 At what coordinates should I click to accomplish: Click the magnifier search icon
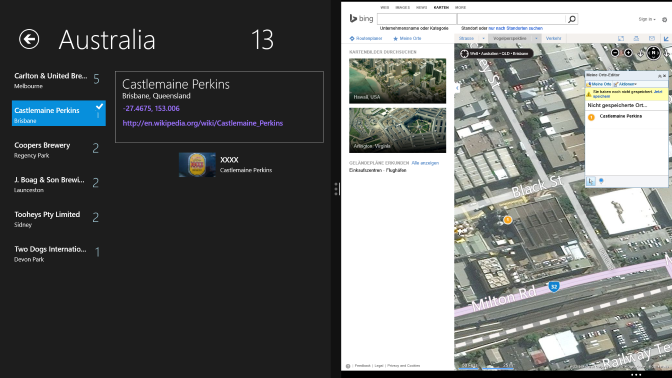pyautogui.click(x=572, y=19)
